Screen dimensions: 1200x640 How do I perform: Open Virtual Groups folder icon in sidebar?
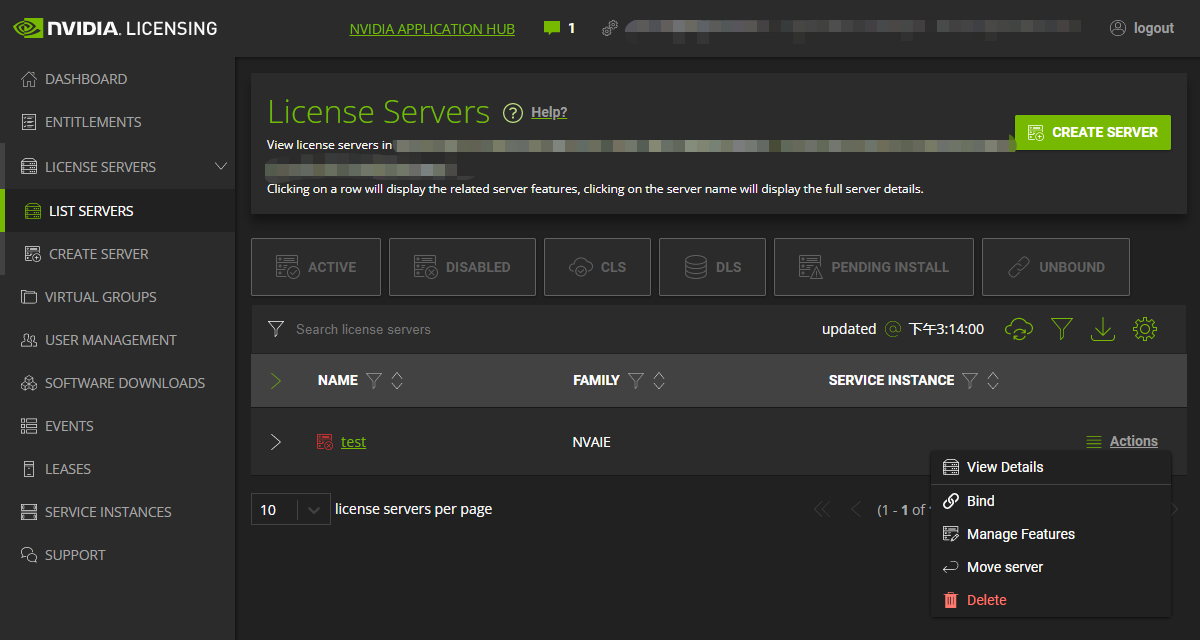coord(28,297)
